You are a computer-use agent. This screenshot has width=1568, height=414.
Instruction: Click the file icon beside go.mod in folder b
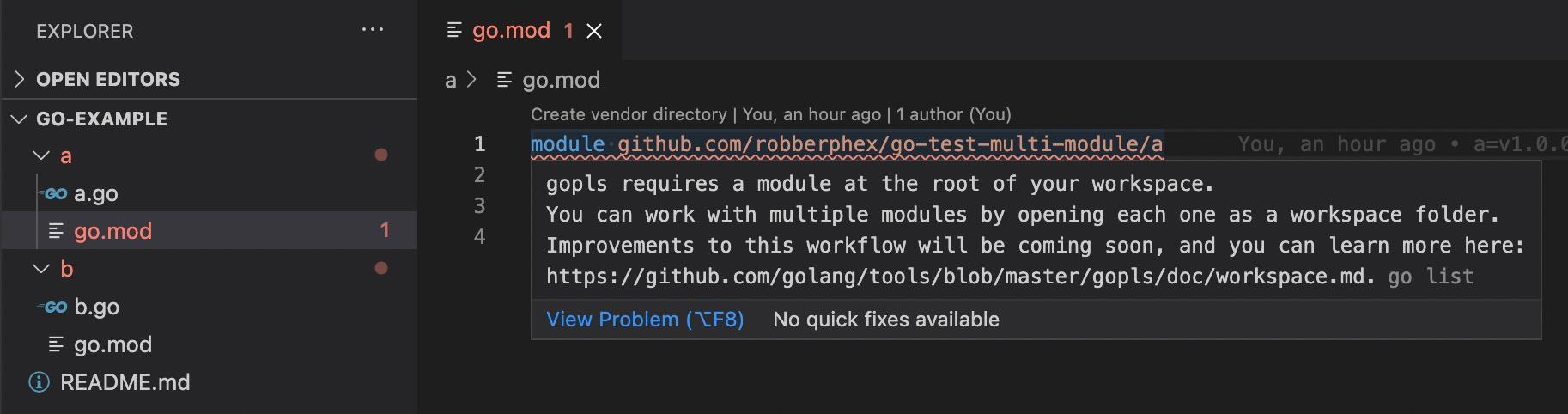point(56,344)
